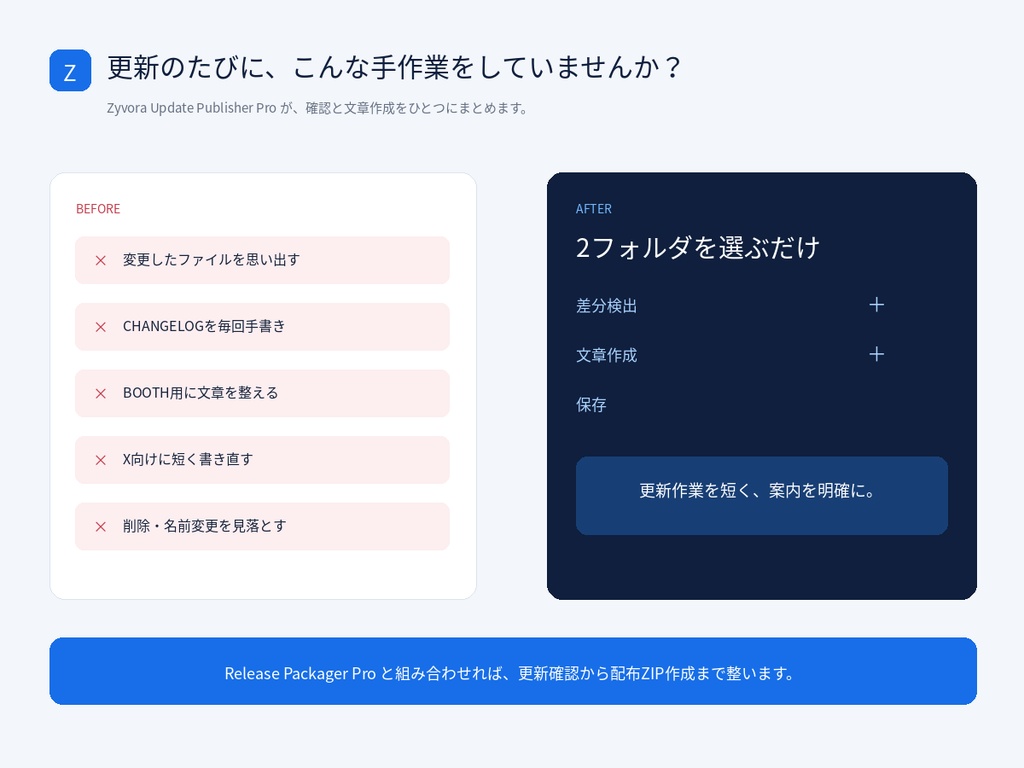This screenshot has width=1024, height=768.
Task: Select the CHANGELOGを毎回手書き text
Action: [x=204, y=327]
